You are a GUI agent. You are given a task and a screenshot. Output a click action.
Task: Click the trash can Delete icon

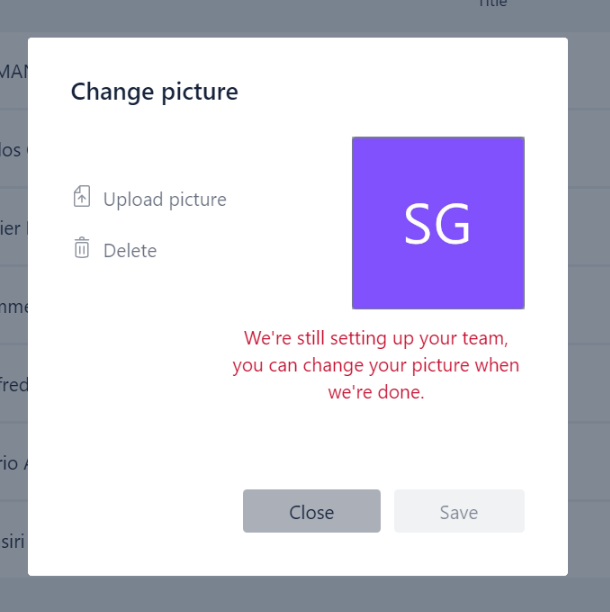point(82,247)
